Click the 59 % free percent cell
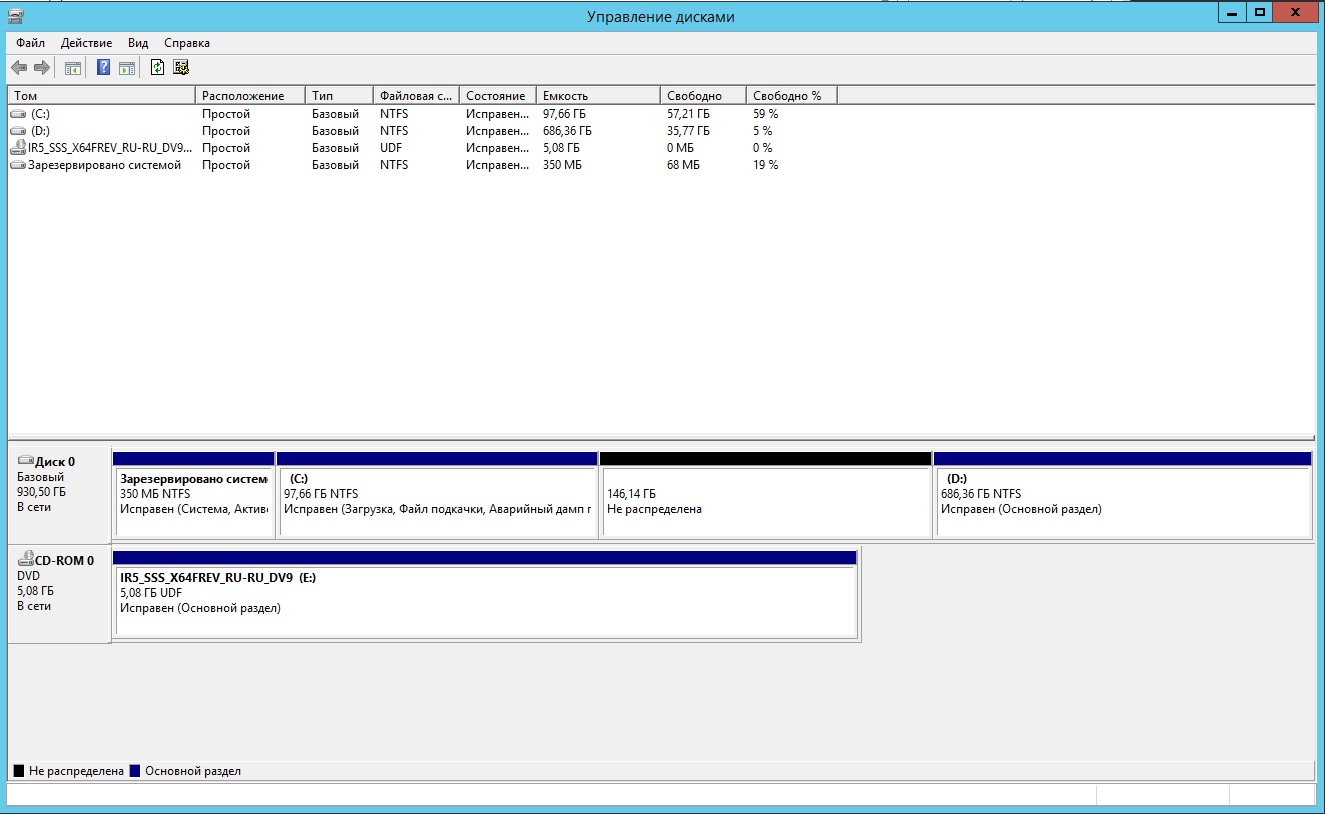Screen dimensions: 1325x814 click(766, 114)
